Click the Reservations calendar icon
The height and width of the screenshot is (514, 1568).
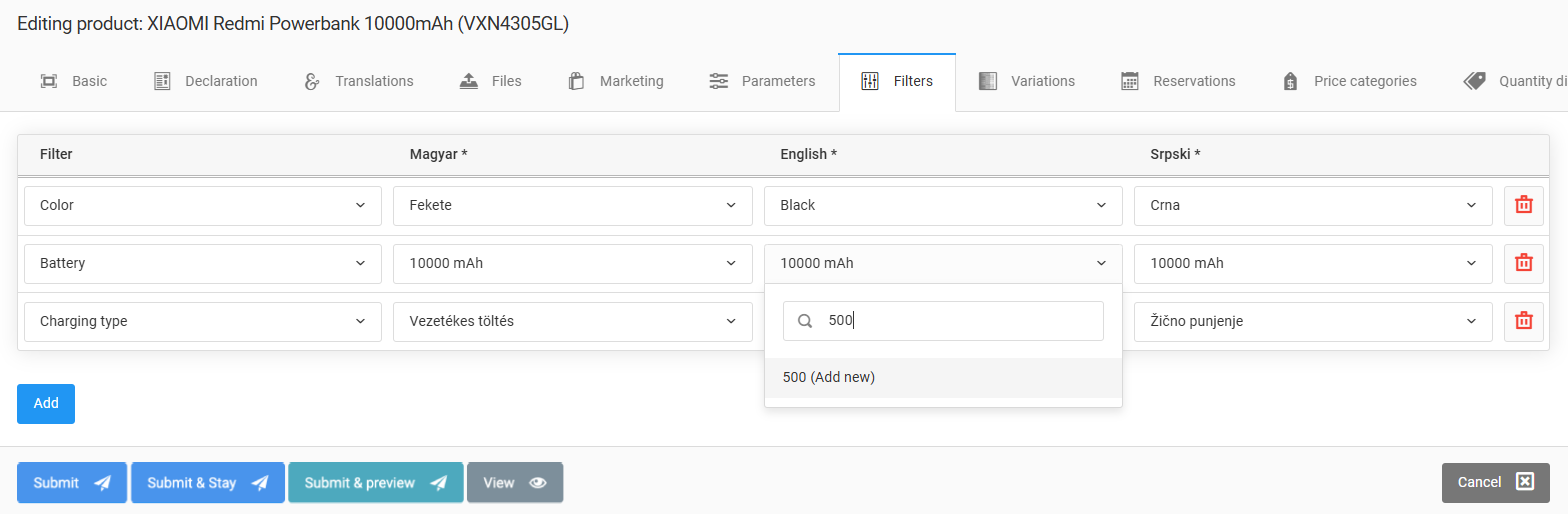(1130, 81)
